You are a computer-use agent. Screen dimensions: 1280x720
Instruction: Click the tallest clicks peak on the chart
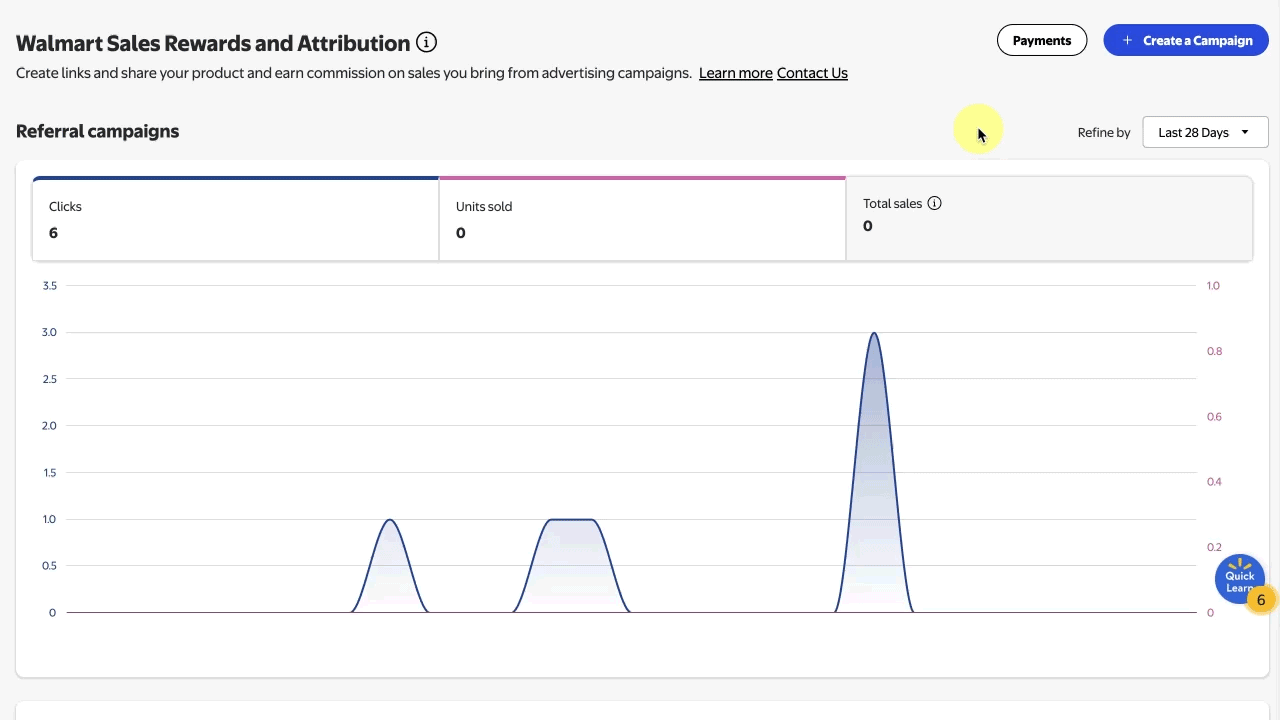[x=874, y=334]
